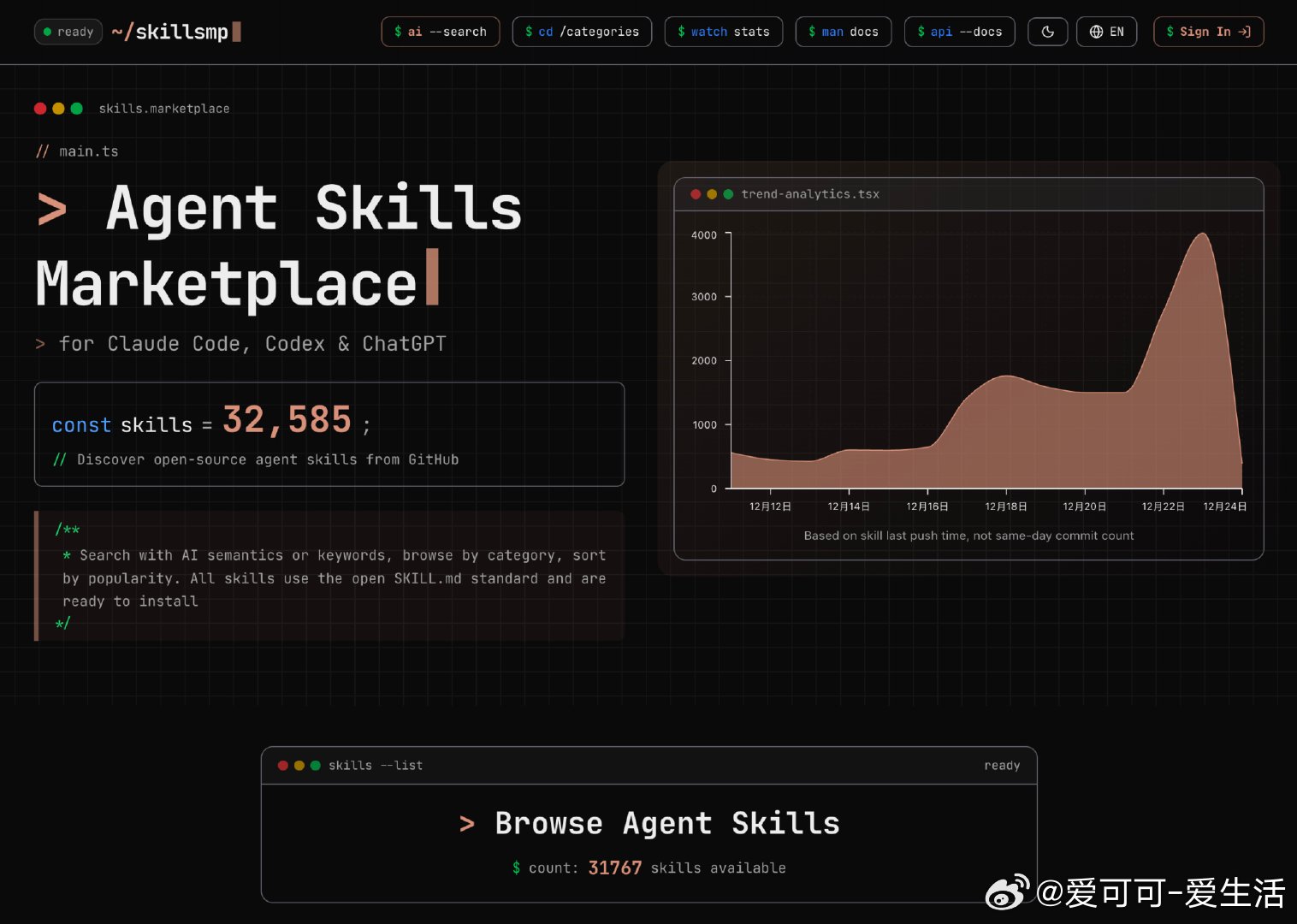
Task: Click the 1000 y-axis label
Action: 704,425
